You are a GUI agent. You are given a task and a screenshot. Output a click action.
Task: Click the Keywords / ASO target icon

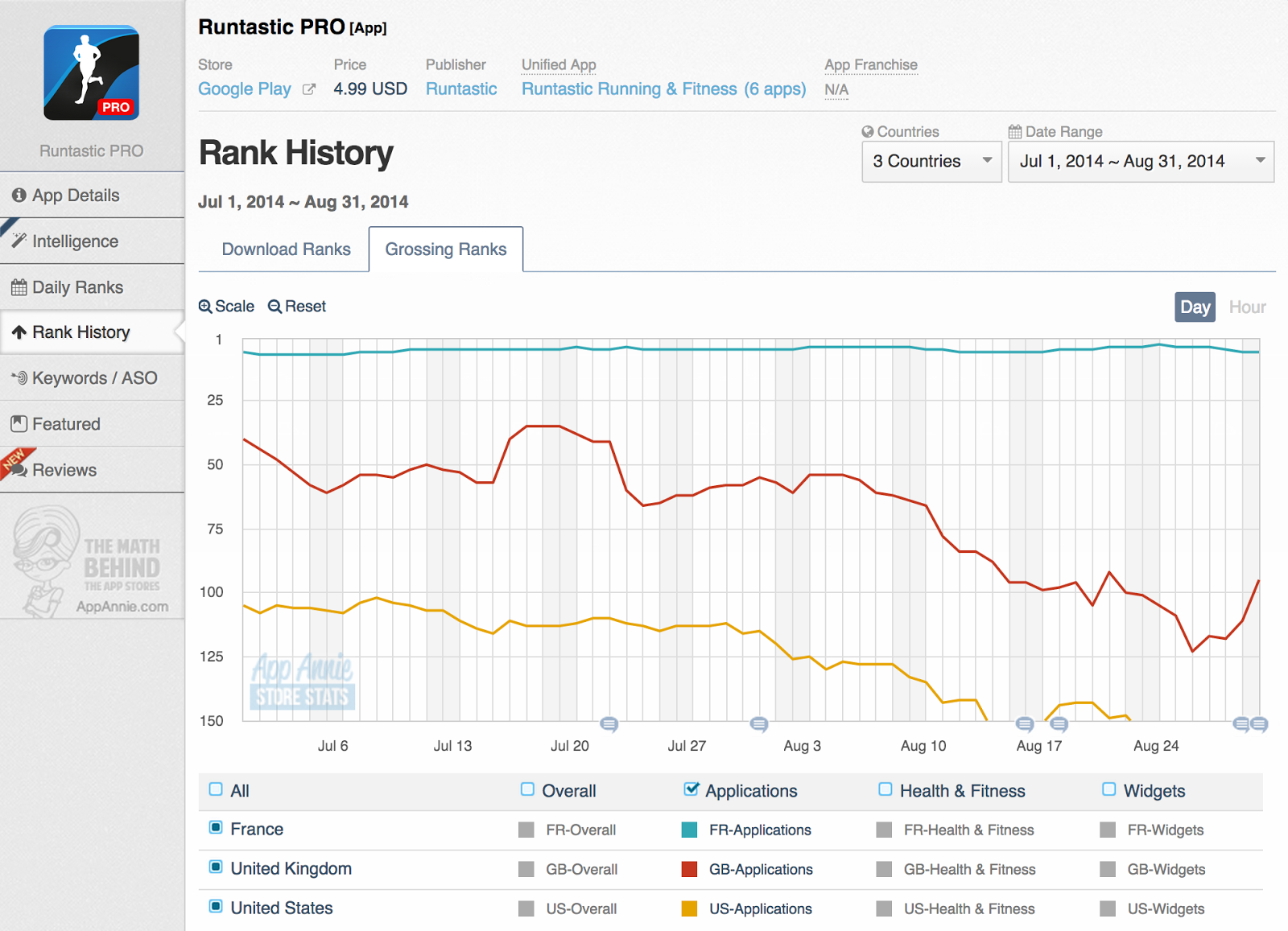pos(19,377)
